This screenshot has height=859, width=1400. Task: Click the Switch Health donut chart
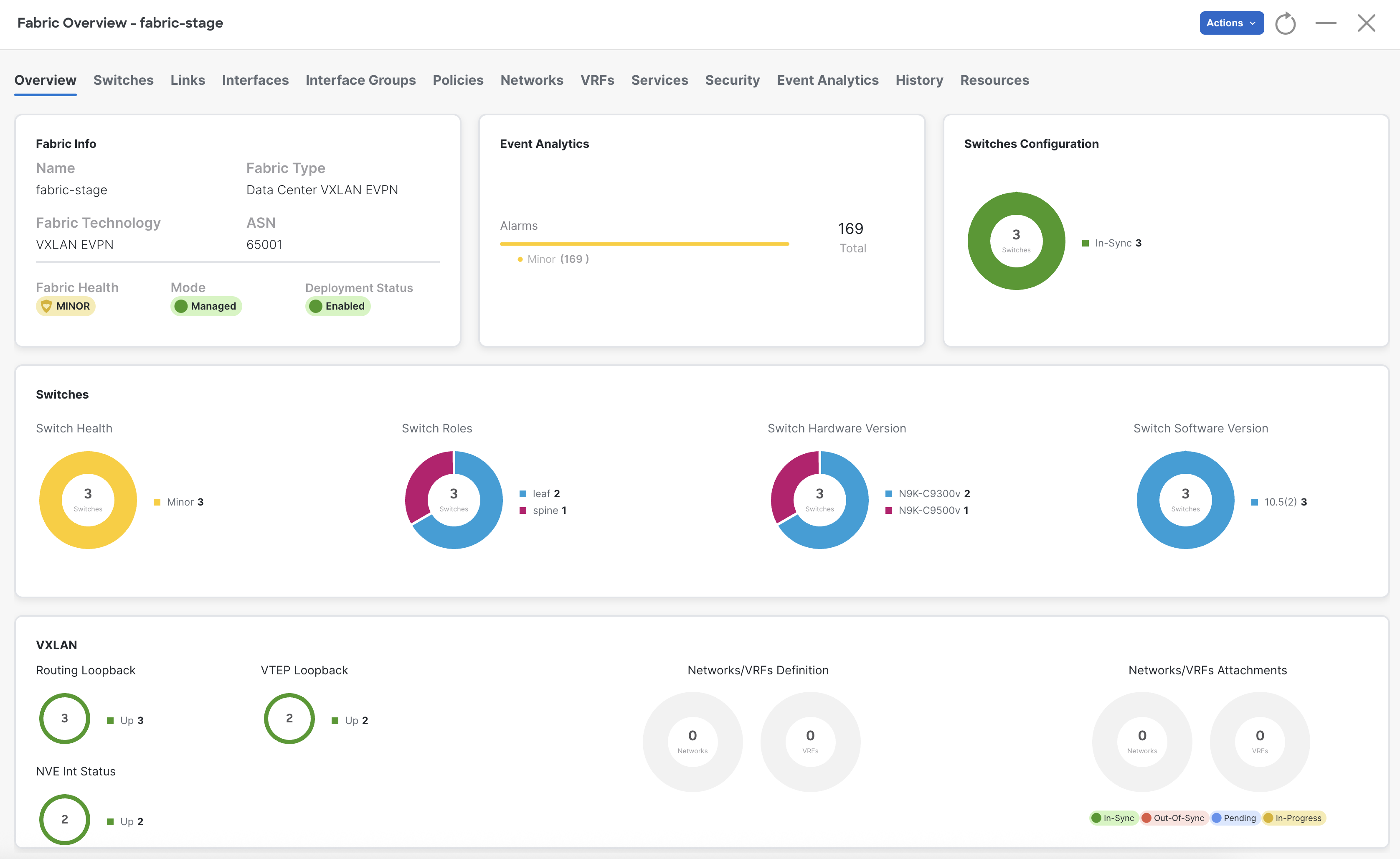point(51,500)
